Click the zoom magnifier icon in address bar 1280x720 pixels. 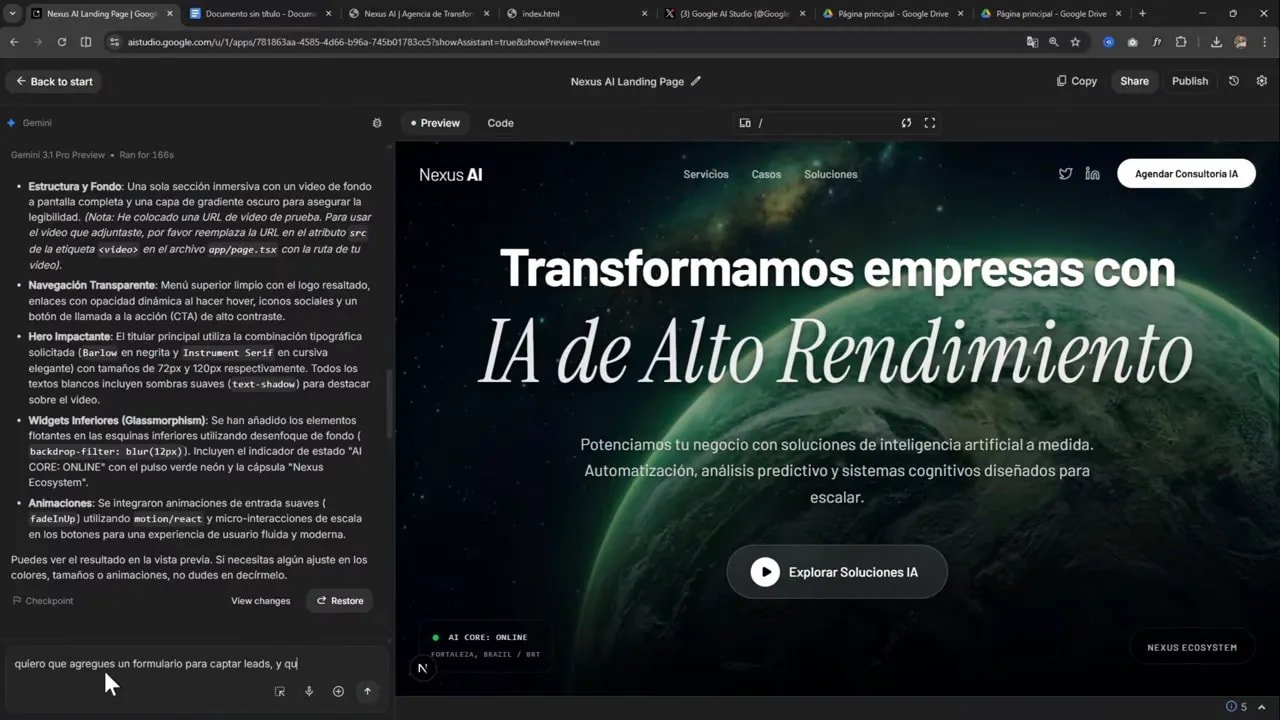[x=1053, y=42]
